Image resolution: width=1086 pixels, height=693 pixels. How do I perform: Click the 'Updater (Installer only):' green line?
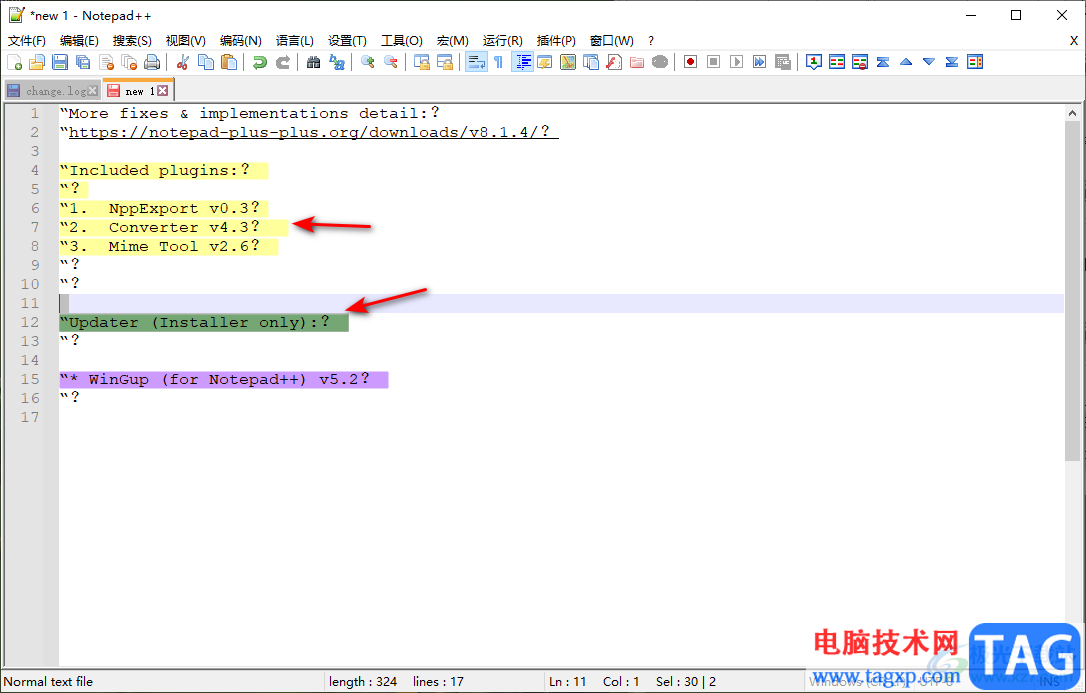pos(204,323)
